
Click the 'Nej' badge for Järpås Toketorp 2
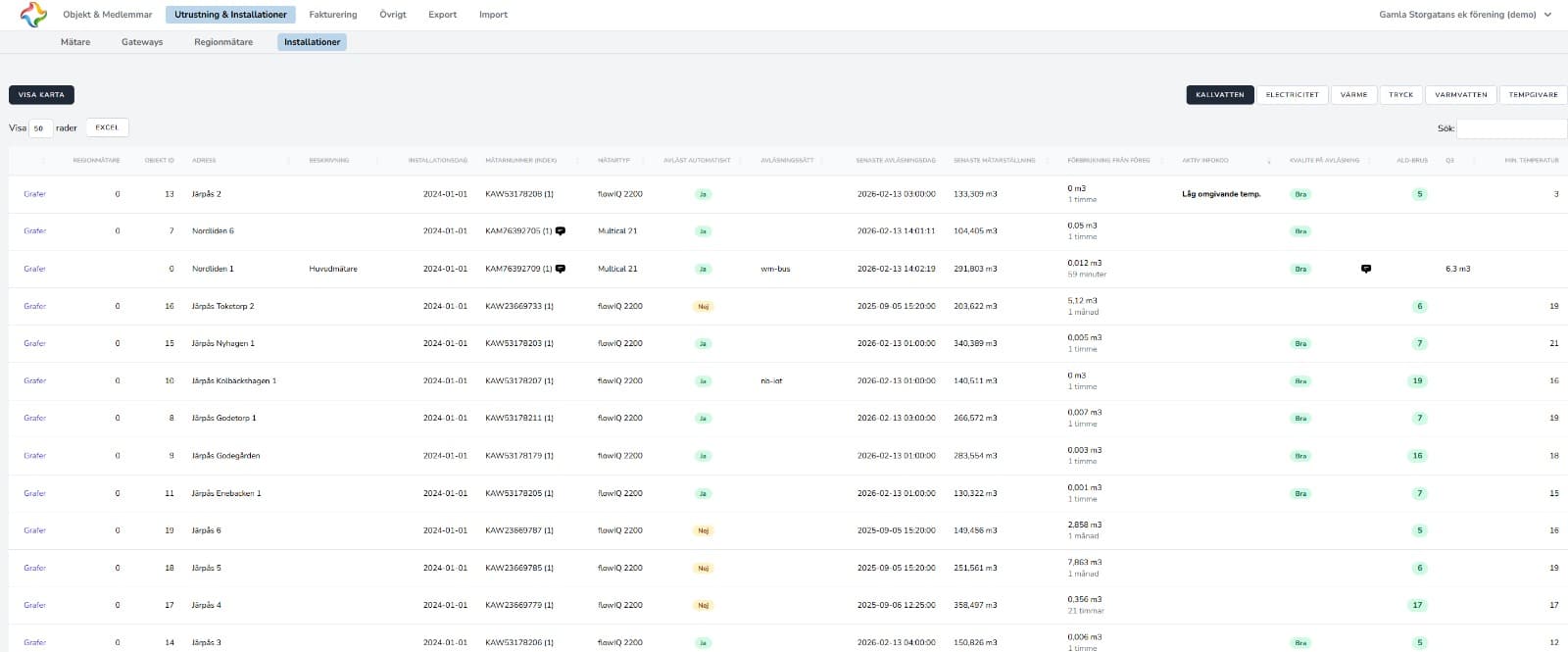703,307
